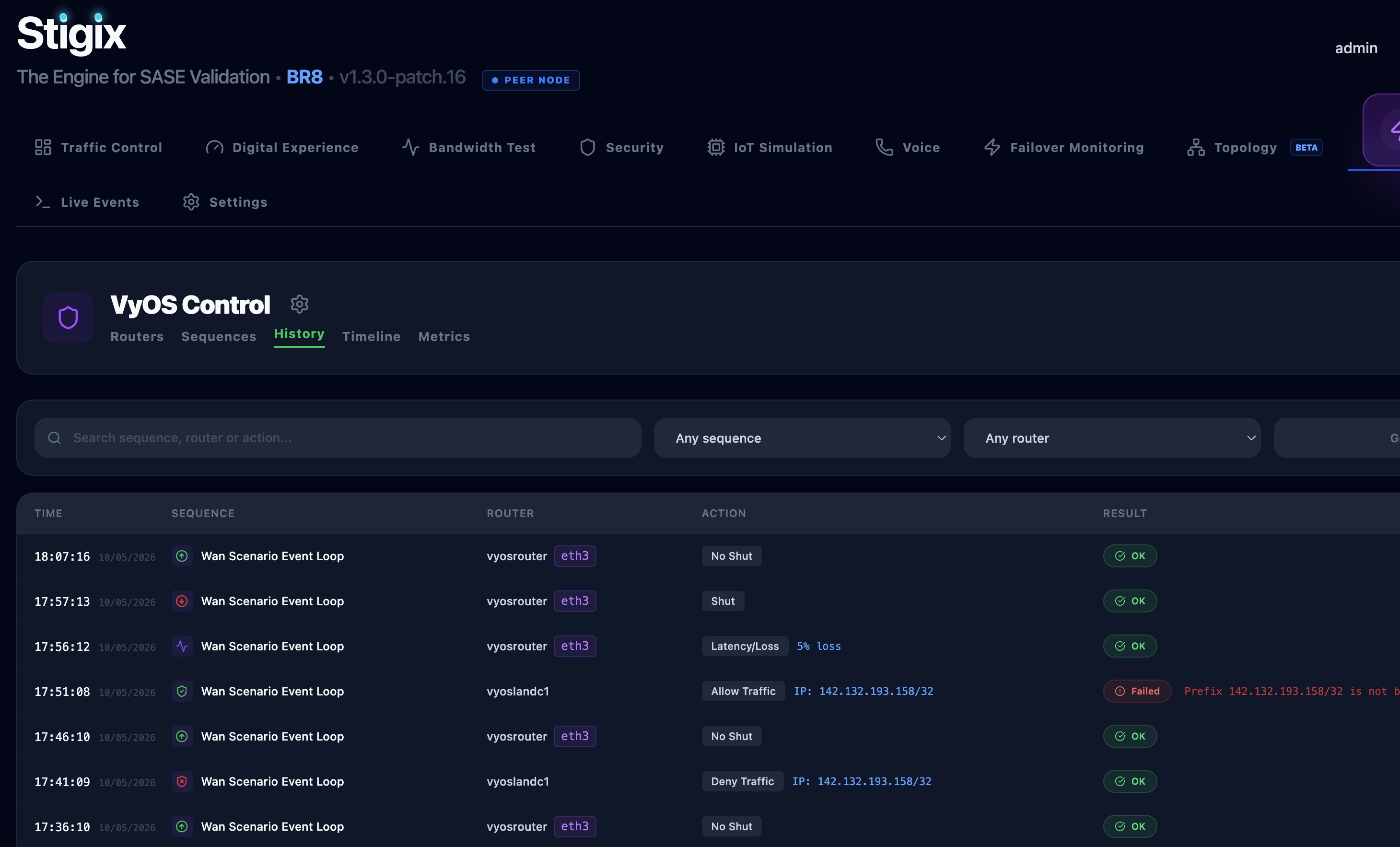Screen dimensions: 1400x847
Task: Click the up-arrow icon in 17:36:10 row
Action: coord(182,826)
